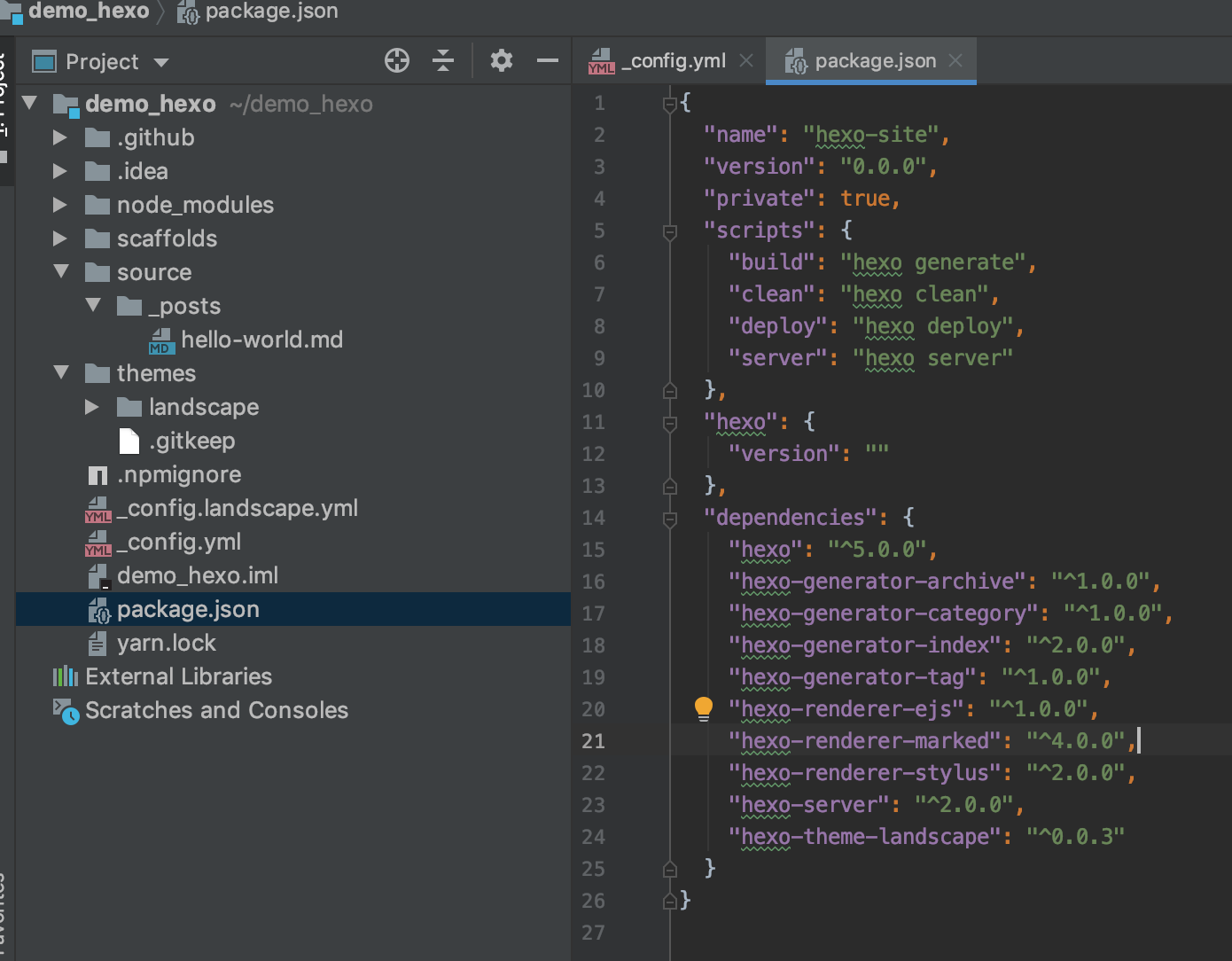Collapse the _posts folder
1232x961 pixels.
[93, 305]
